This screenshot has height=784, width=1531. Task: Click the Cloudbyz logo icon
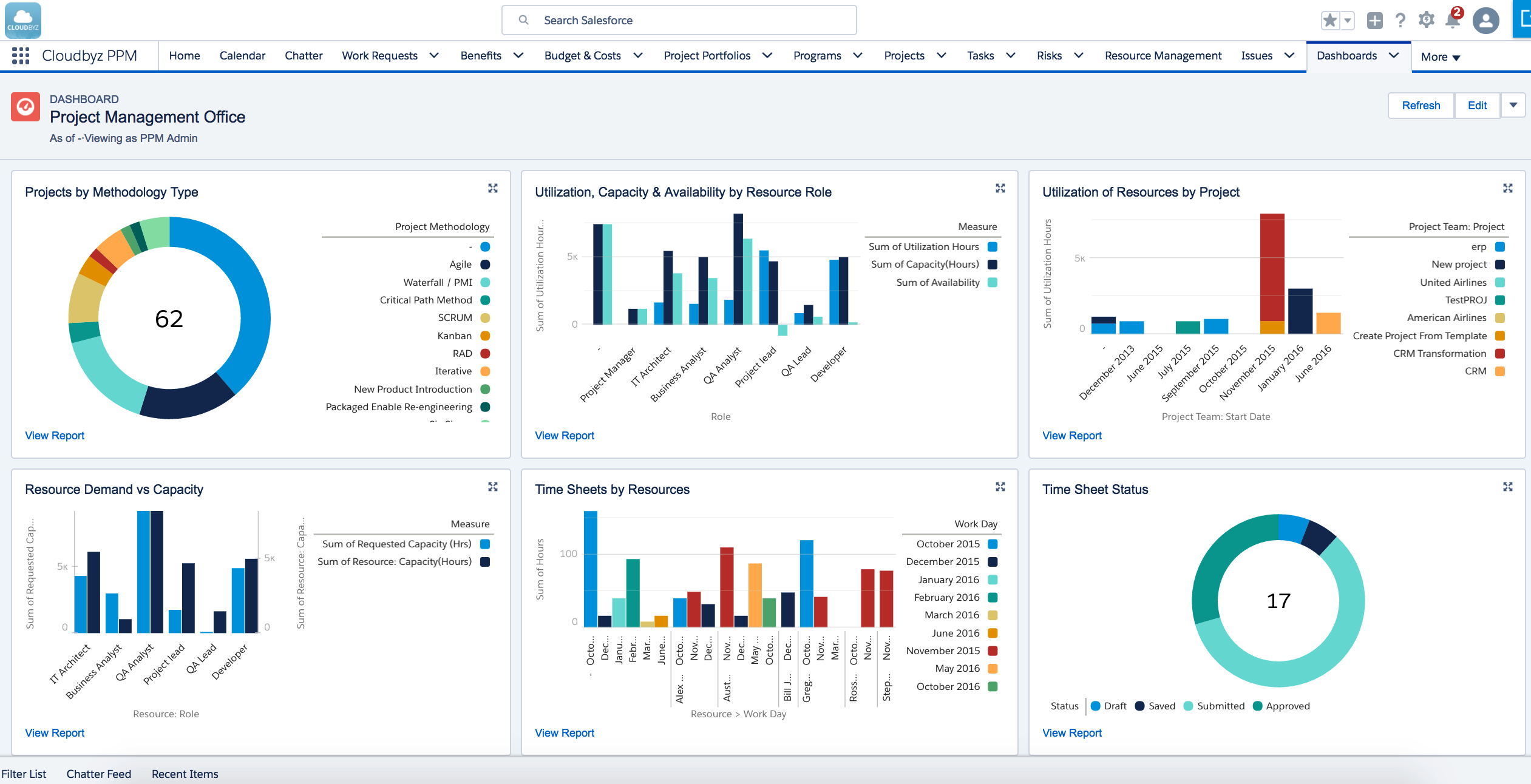(x=23, y=20)
